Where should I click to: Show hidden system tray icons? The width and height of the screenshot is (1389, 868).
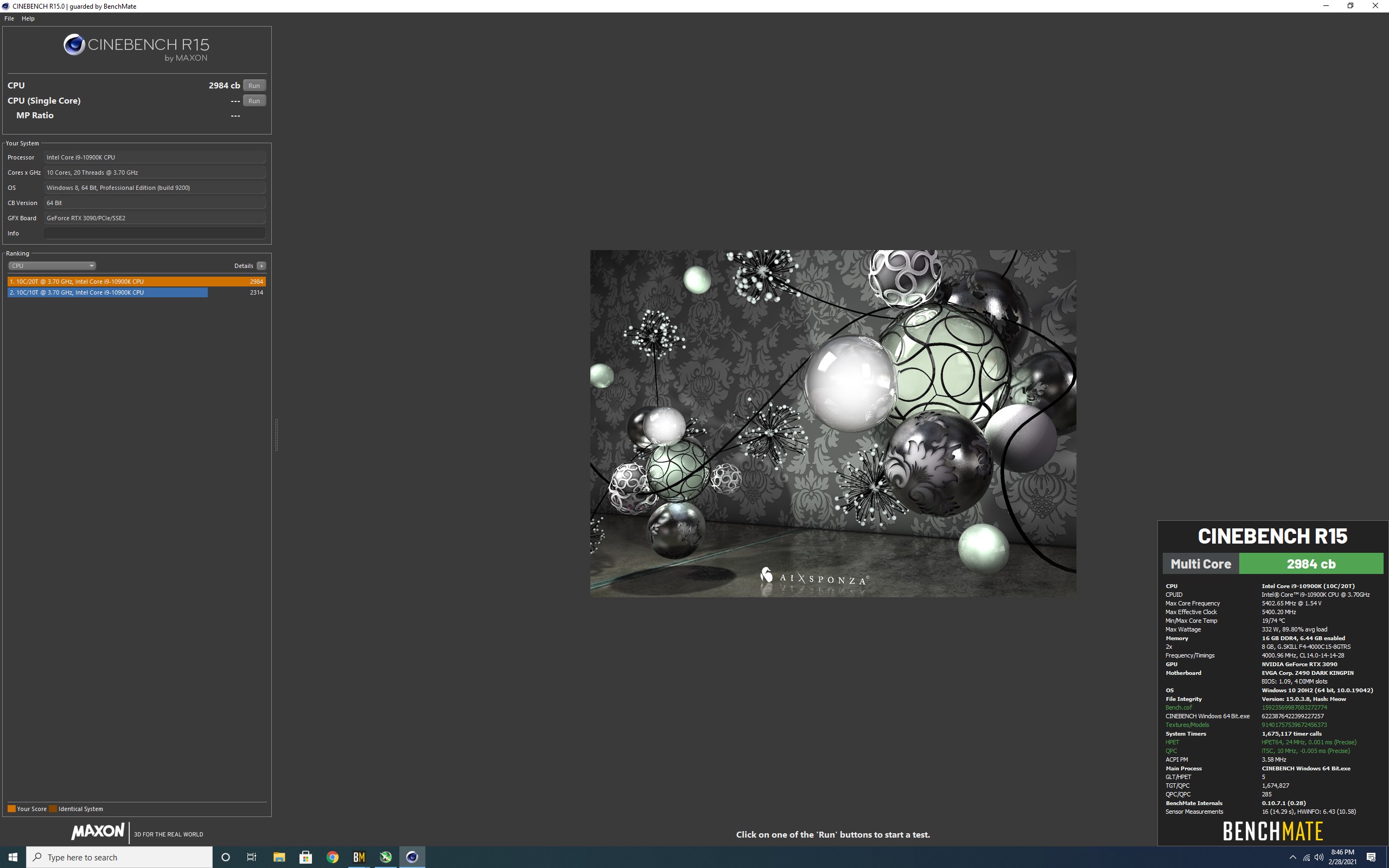[1292, 858]
